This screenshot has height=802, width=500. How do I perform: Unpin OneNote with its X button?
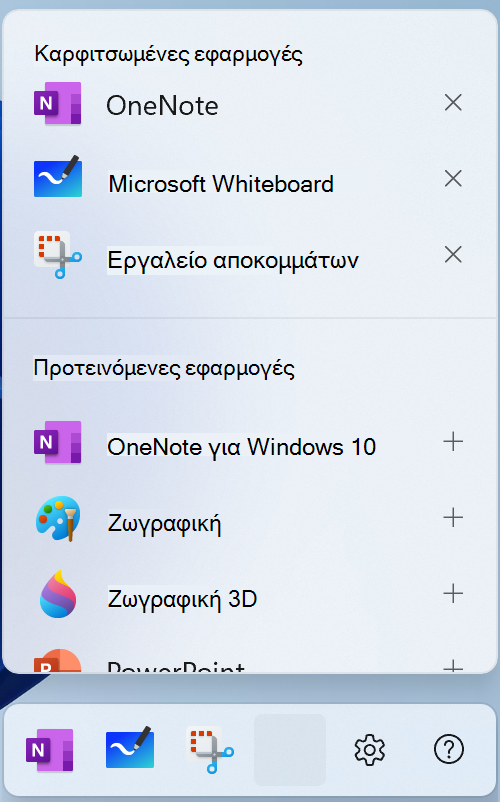(453, 103)
